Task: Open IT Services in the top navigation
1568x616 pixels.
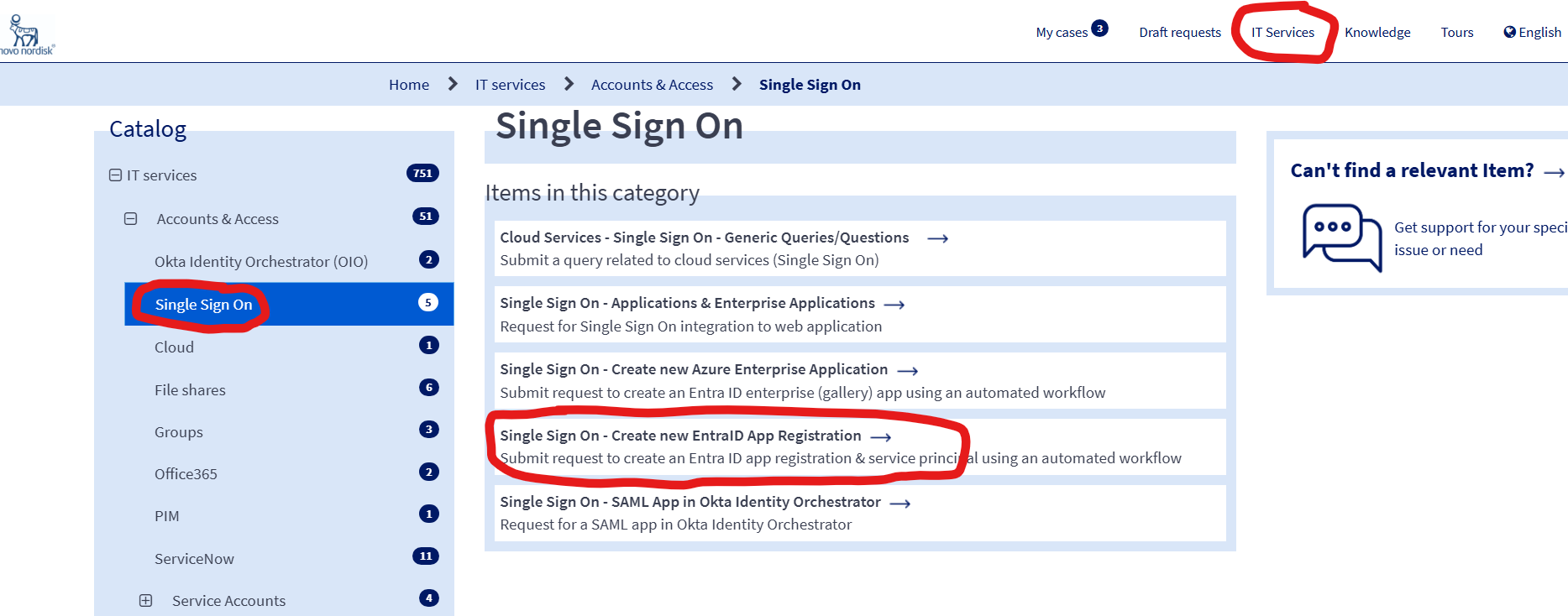Action: click(x=1282, y=33)
